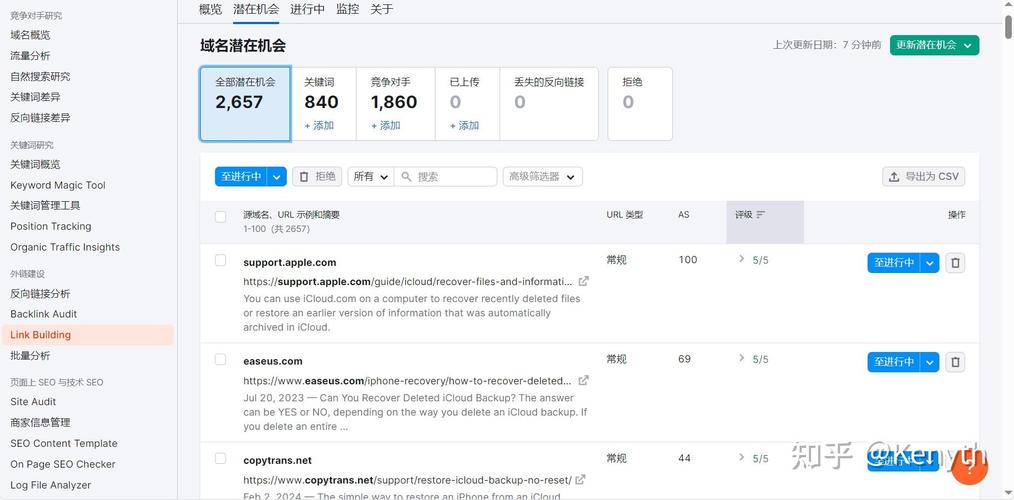Click the sort icon in the 评级 column
The height and width of the screenshot is (500, 1014).
[x=760, y=215]
